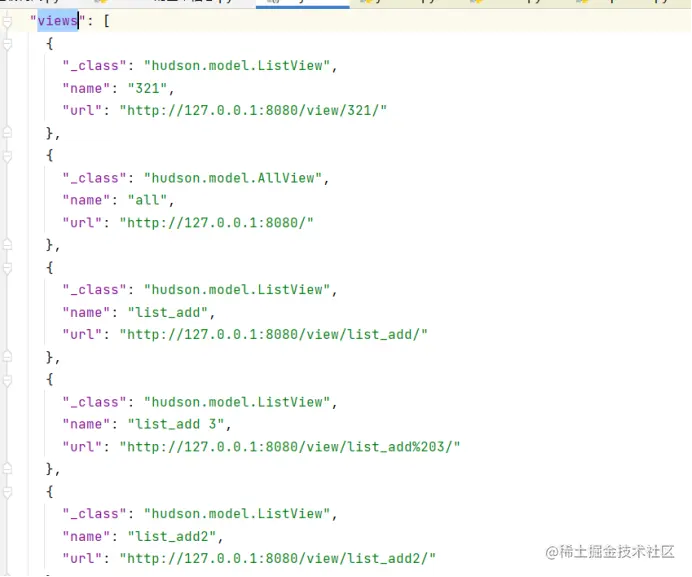Screen dimensions: 692x577
Task: Click fold-end marker after the view/321 url line
Action: (x=7, y=132)
